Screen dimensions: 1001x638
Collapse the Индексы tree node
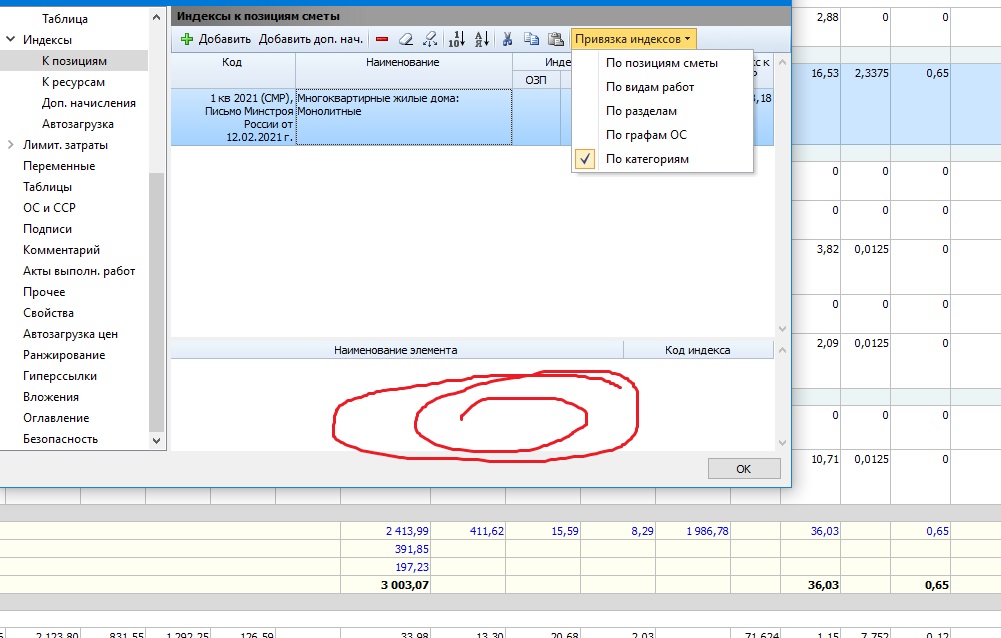point(11,40)
